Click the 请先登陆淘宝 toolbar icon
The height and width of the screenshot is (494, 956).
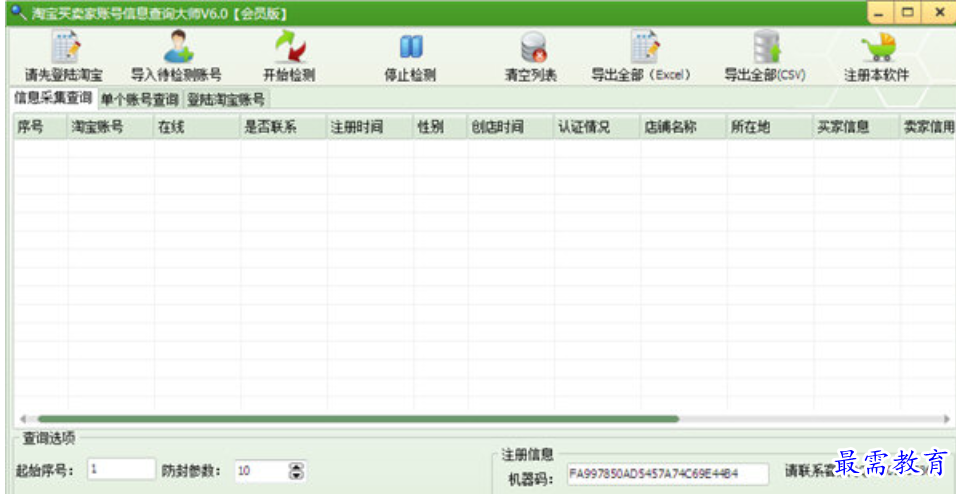63,48
